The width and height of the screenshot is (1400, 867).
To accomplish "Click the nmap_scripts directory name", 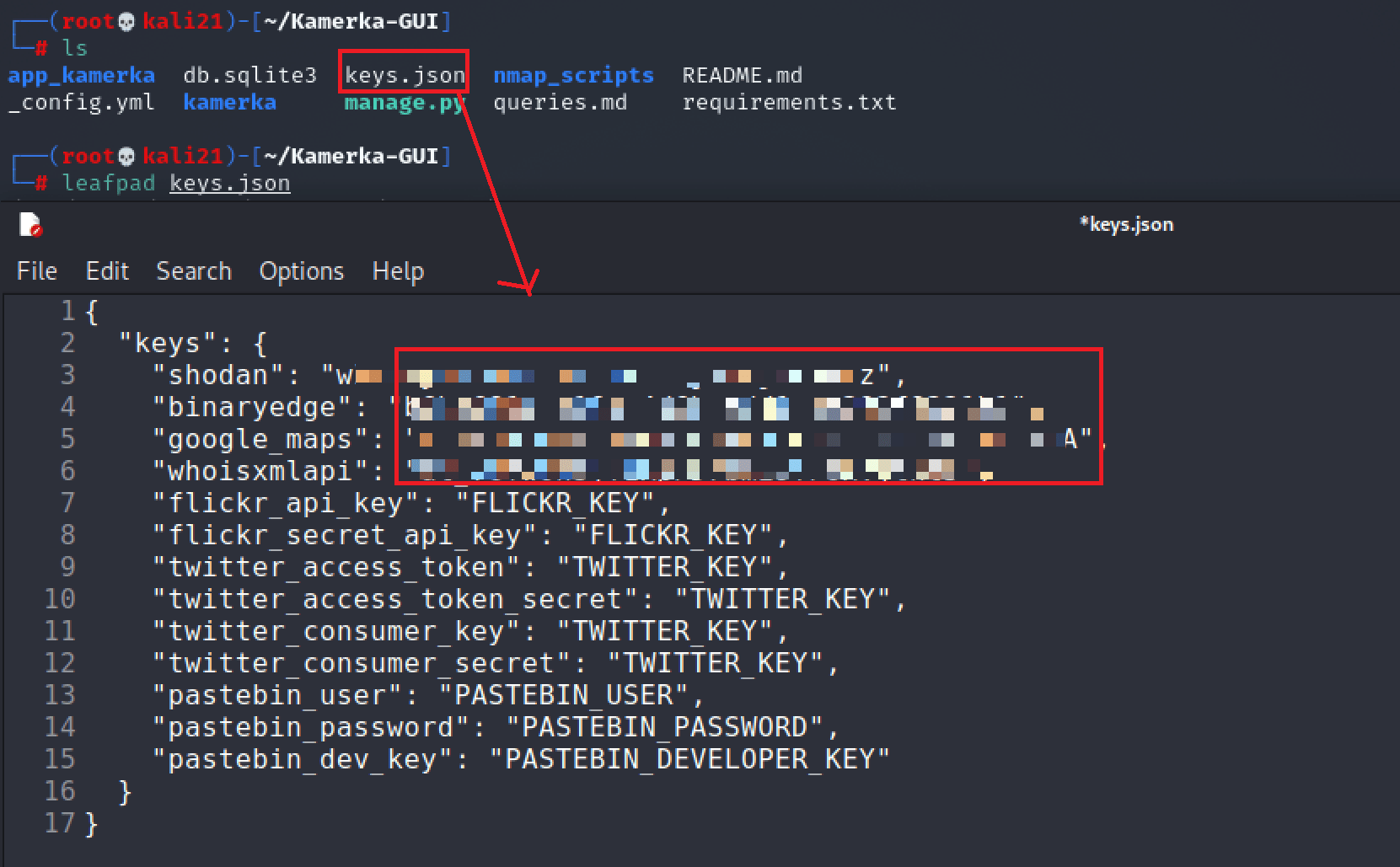I will tap(573, 75).
